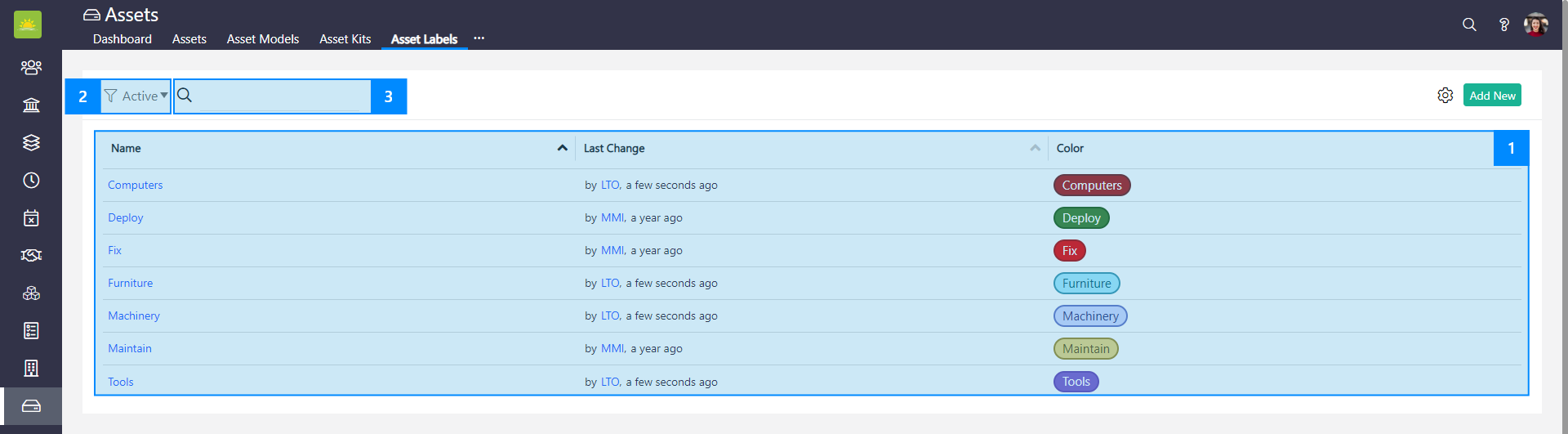
Task: Open the handshake icon in sidebar
Action: [x=31, y=255]
